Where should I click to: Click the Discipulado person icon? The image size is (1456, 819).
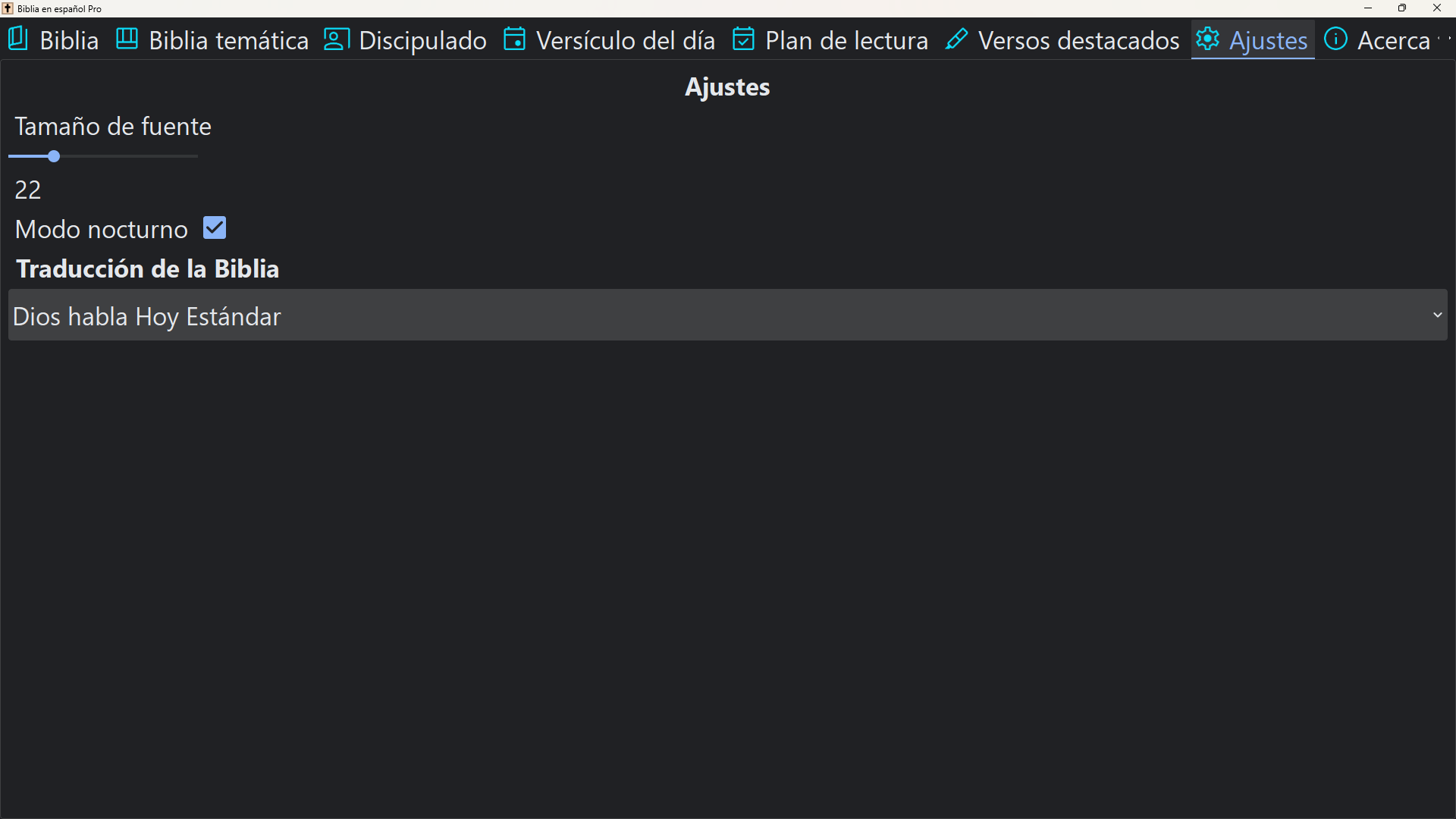pyautogui.click(x=336, y=39)
